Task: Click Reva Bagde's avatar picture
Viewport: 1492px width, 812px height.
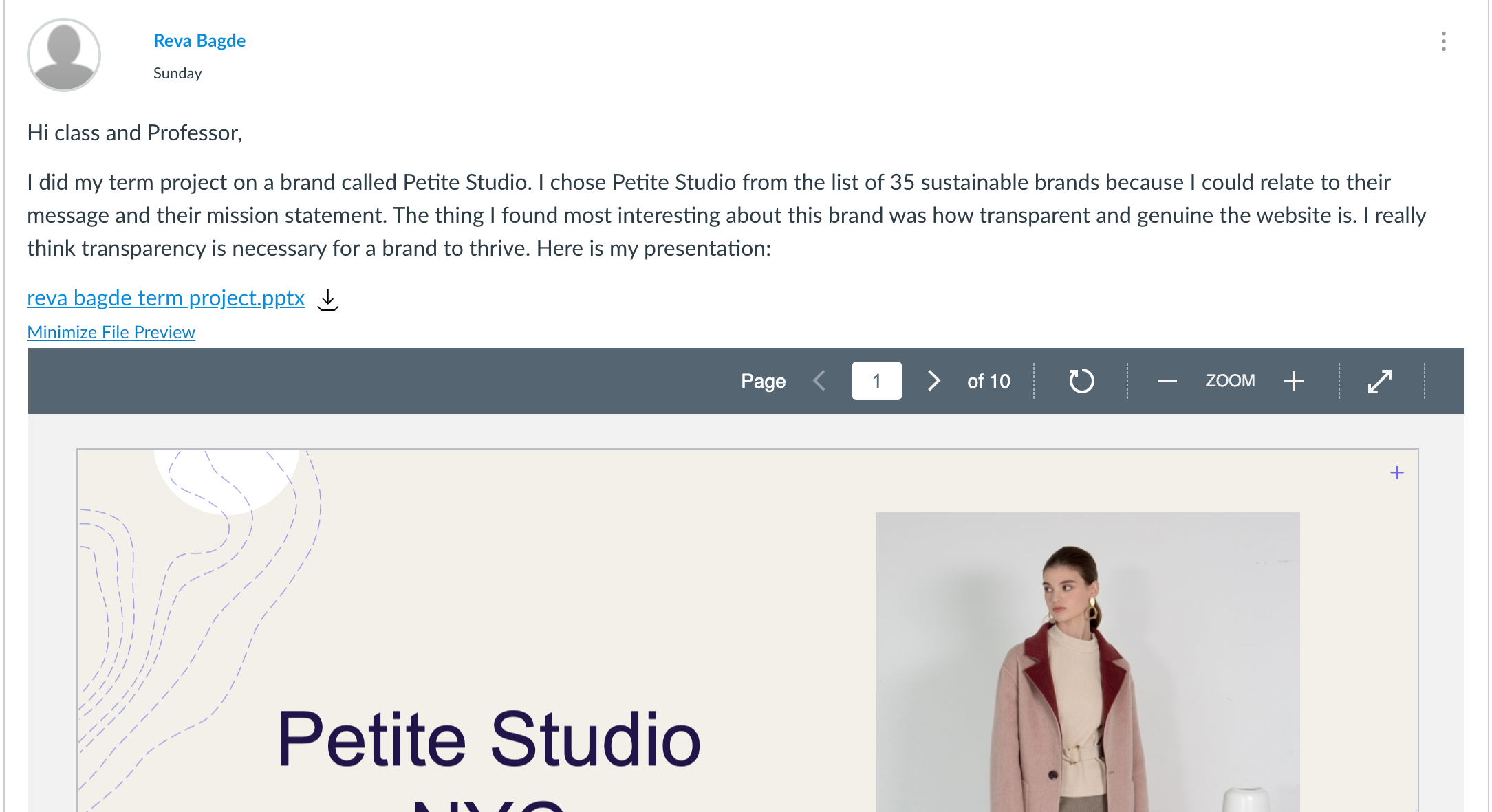Action: tap(64, 55)
